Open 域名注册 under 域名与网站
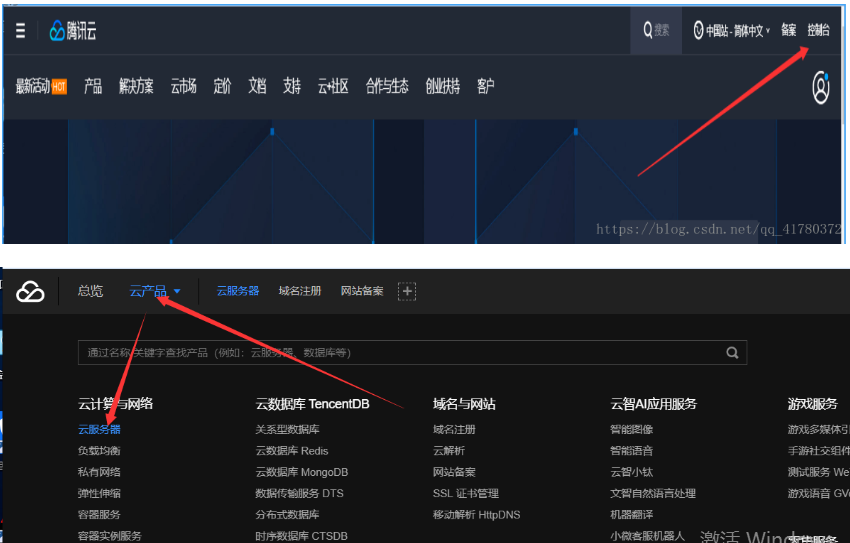The width and height of the screenshot is (850, 543). pyautogui.click(x=454, y=430)
